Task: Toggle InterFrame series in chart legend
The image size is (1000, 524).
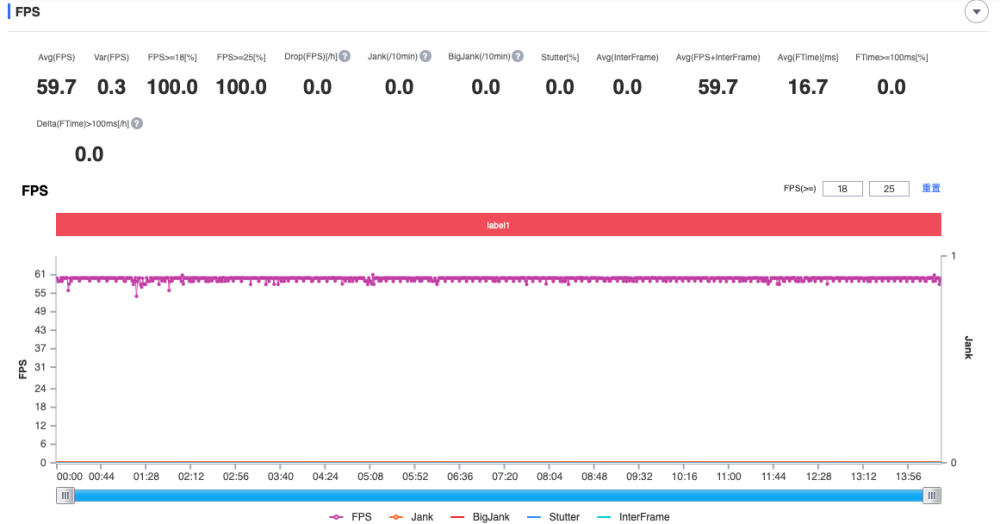Action: 633,517
